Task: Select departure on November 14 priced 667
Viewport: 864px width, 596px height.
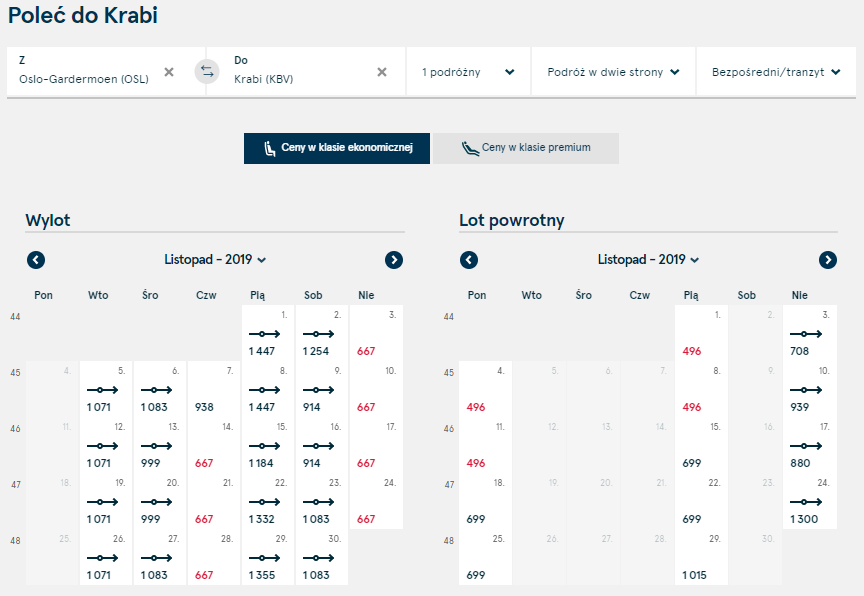Action: click(x=214, y=445)
